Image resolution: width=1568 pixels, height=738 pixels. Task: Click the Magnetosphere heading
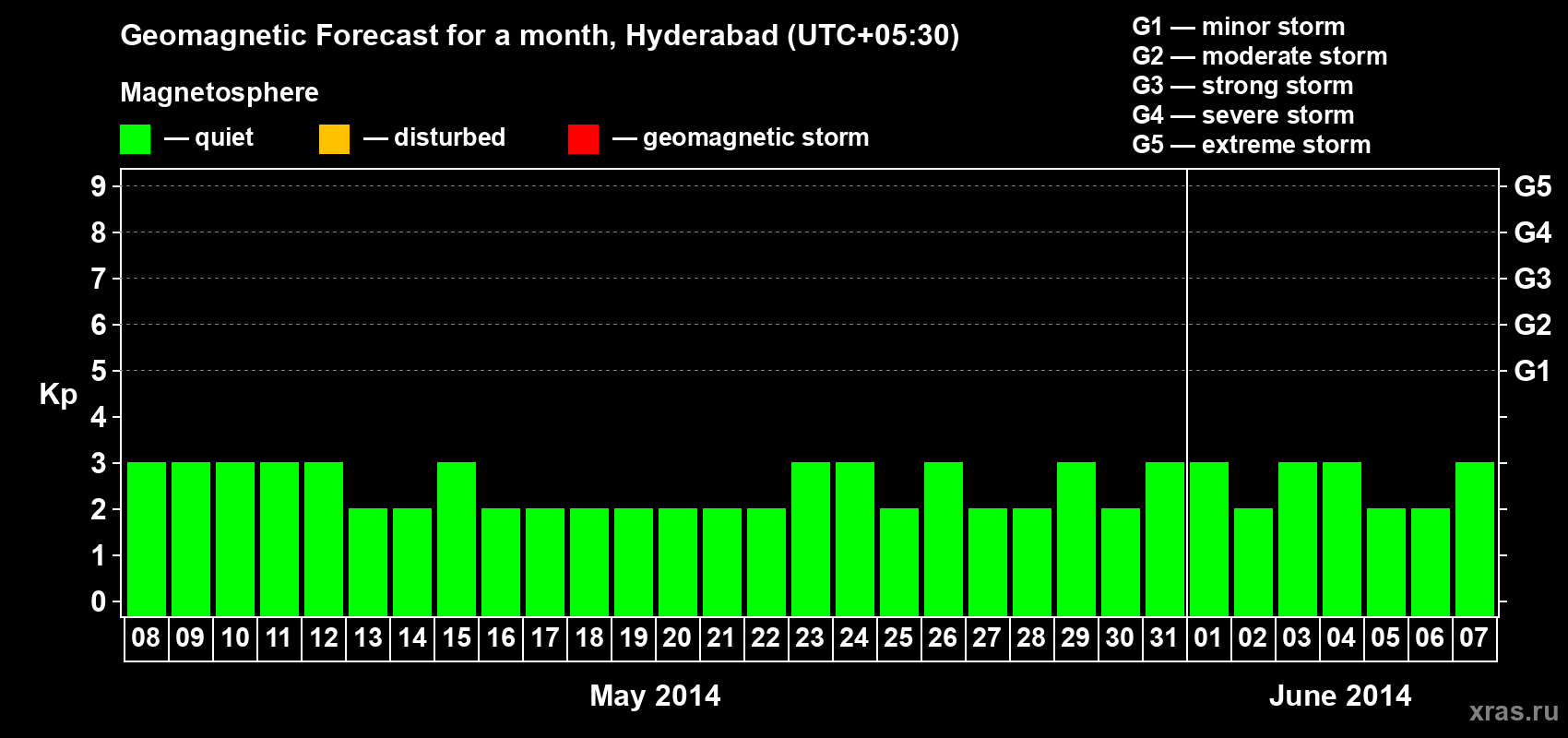220,93
